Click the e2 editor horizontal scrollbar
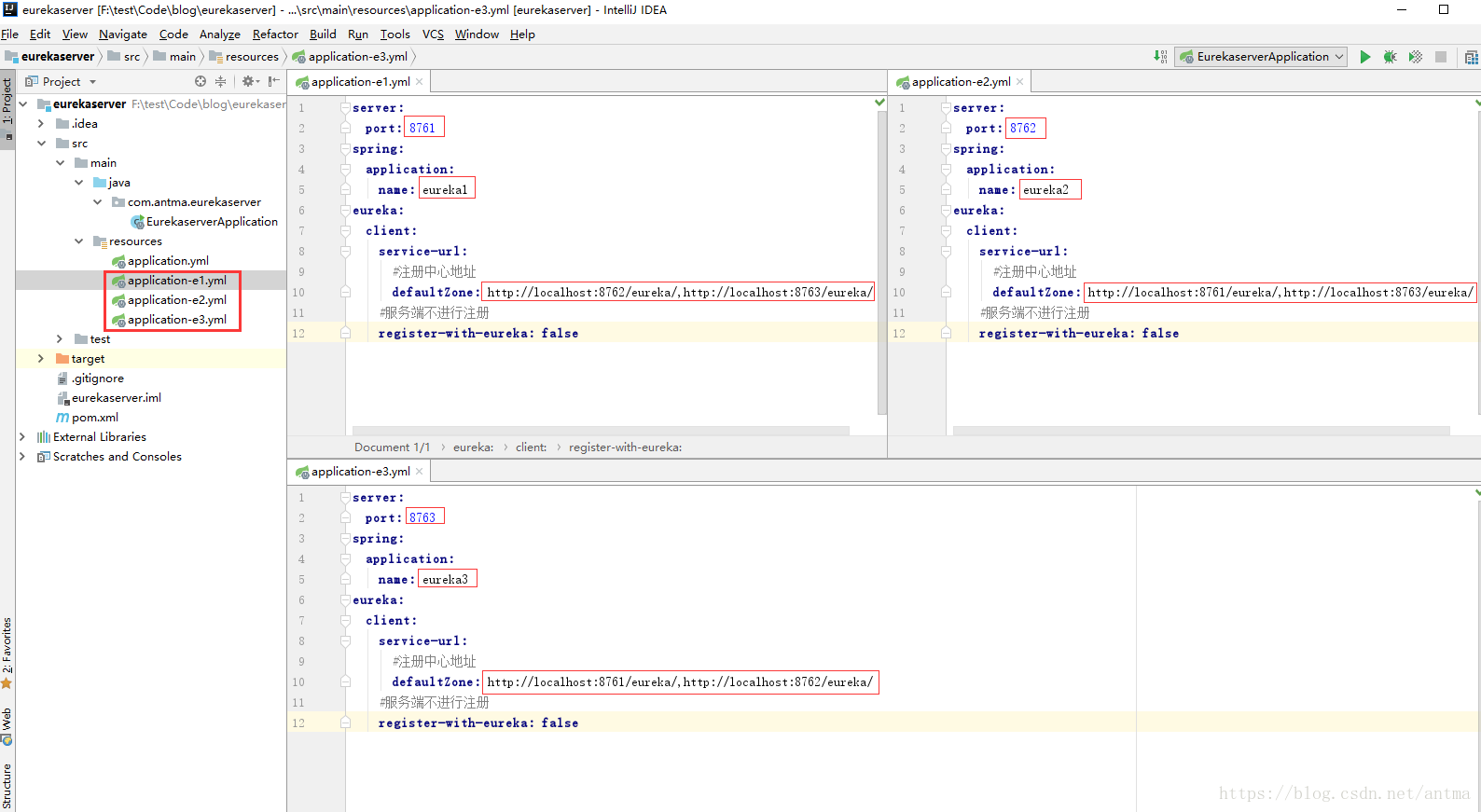 click(1201, 431)
